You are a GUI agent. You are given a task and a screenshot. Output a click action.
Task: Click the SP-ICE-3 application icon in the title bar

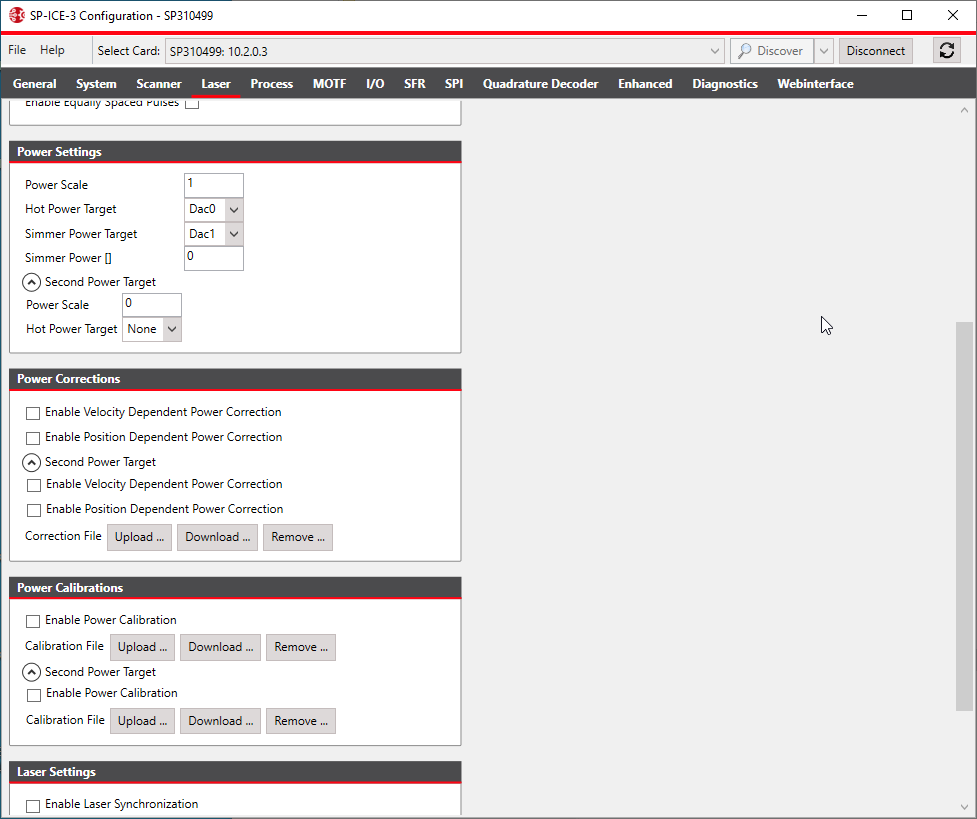(x=14, y=15)
